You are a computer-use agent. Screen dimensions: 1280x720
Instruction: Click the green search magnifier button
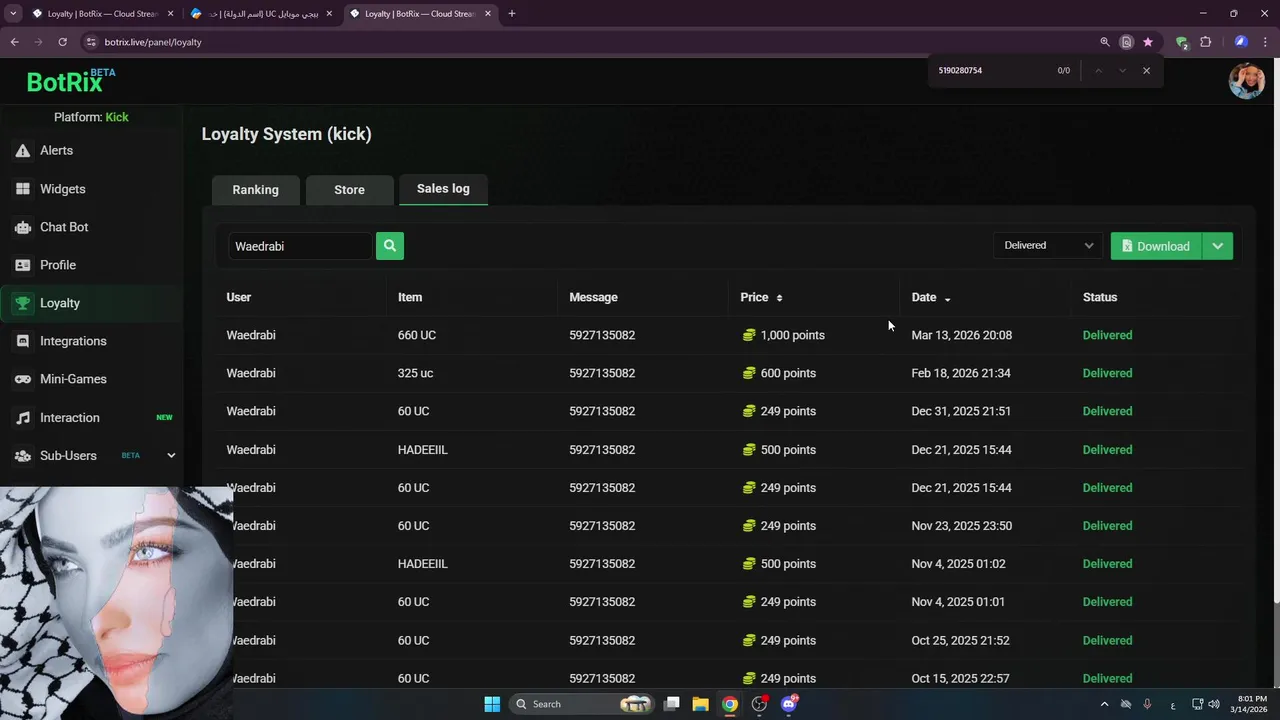tap(390, 246)
